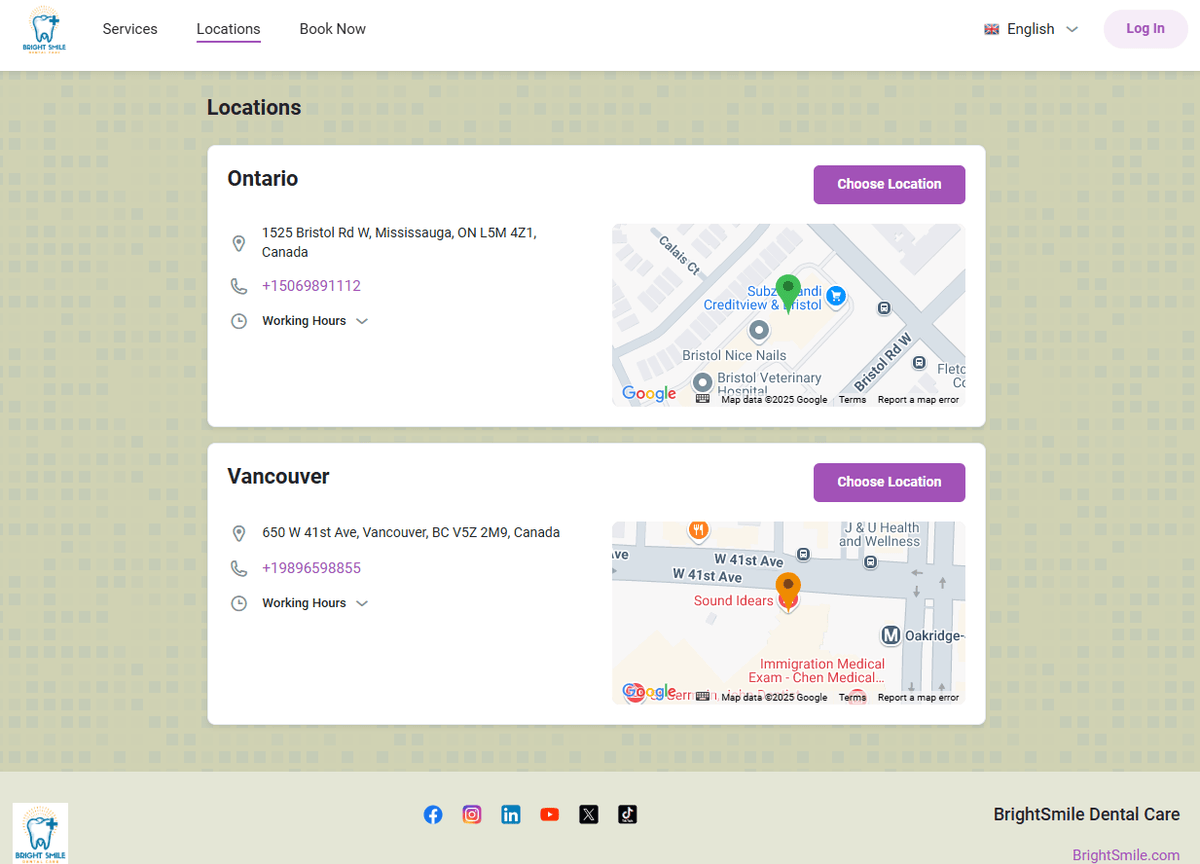Click keyboard shortcuts icon on Ontario map

703,399
